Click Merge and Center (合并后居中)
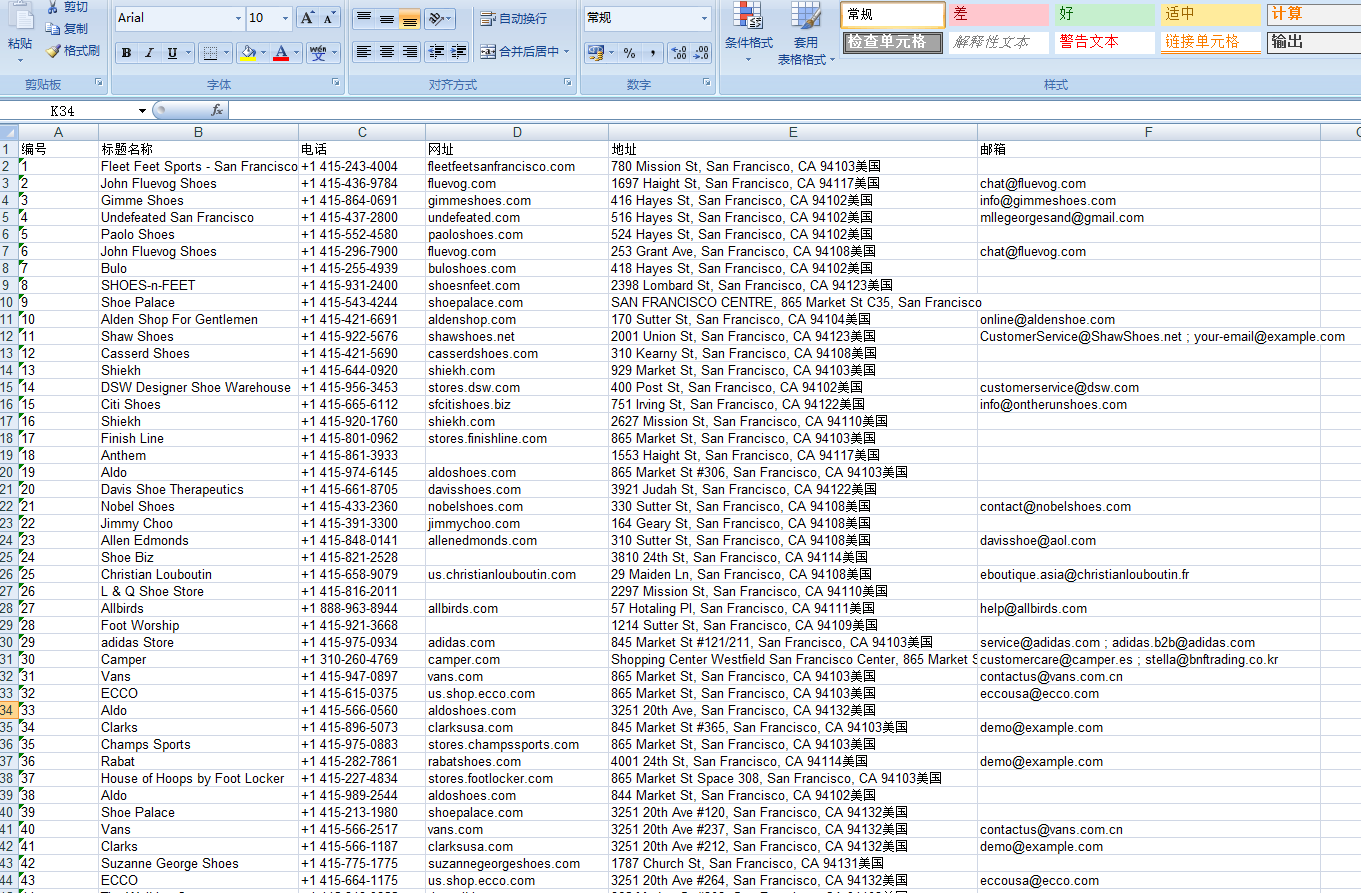Image resolution: width=1361 pixels, height=893 pixels. [x=519, y=52]
